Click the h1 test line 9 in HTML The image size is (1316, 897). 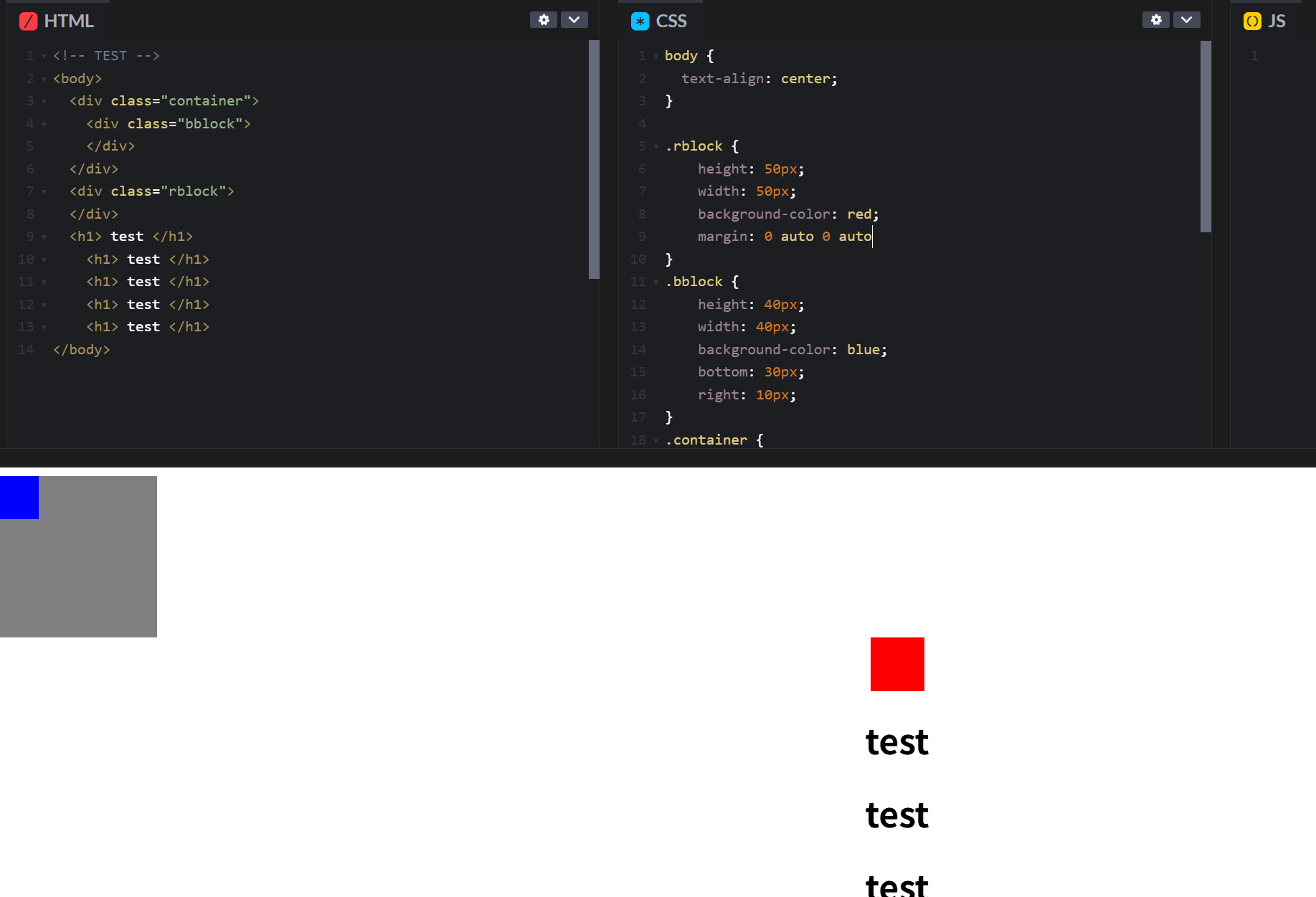(131, 237)
